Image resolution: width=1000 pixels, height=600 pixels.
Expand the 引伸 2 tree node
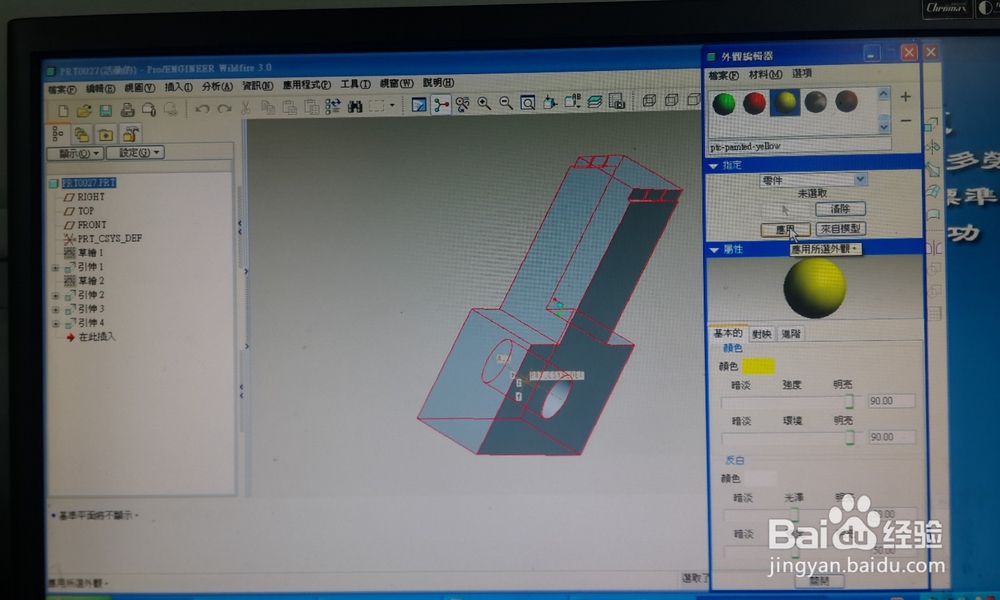pos(55,296)
